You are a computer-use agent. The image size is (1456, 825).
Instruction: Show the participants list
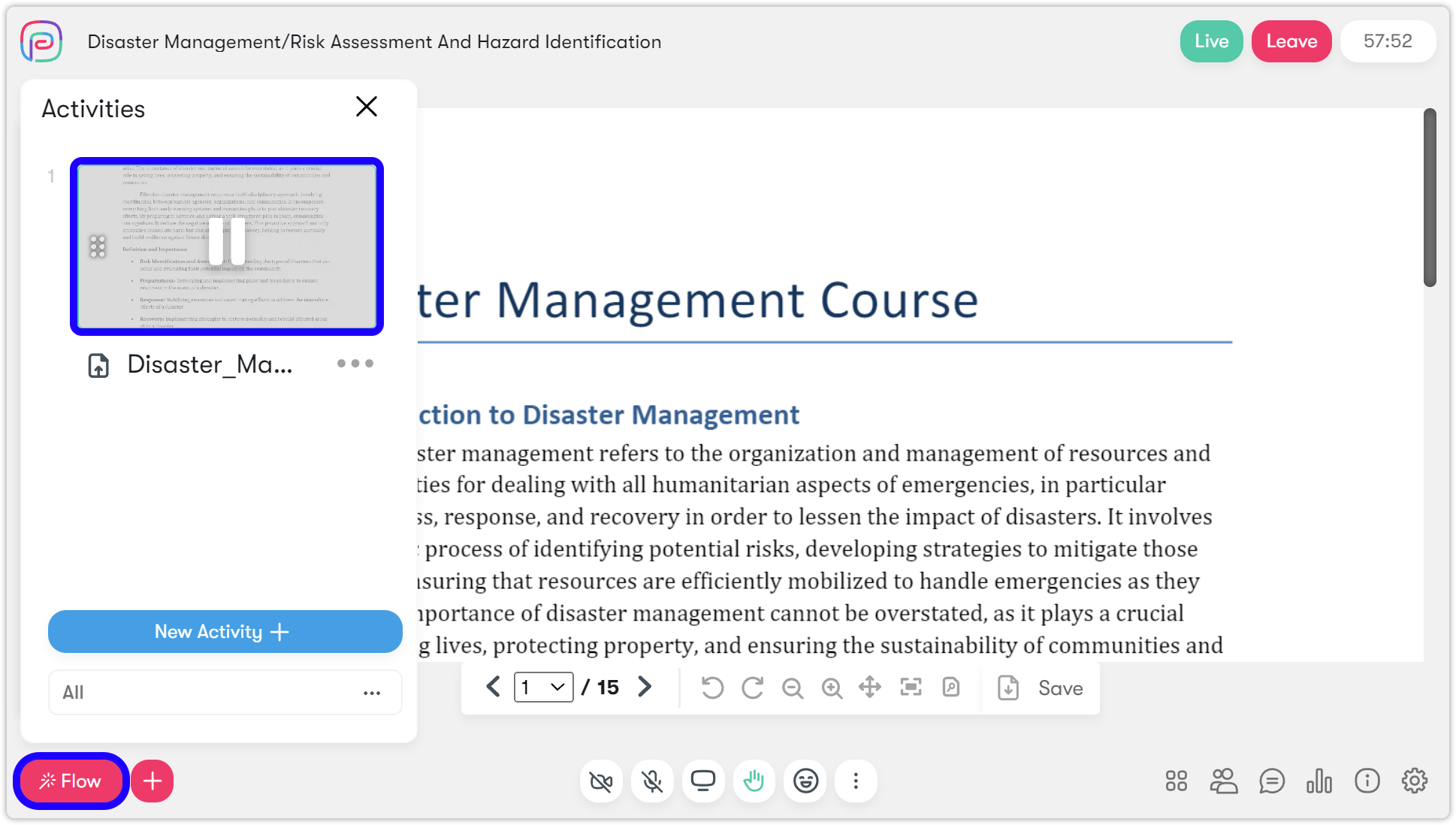pyautogui.click(x=1224, y=781)
